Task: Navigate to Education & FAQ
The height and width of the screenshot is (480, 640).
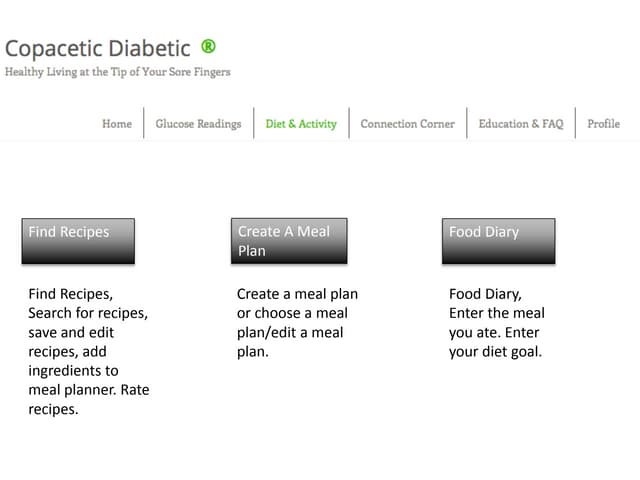Action: pos(520,124)
